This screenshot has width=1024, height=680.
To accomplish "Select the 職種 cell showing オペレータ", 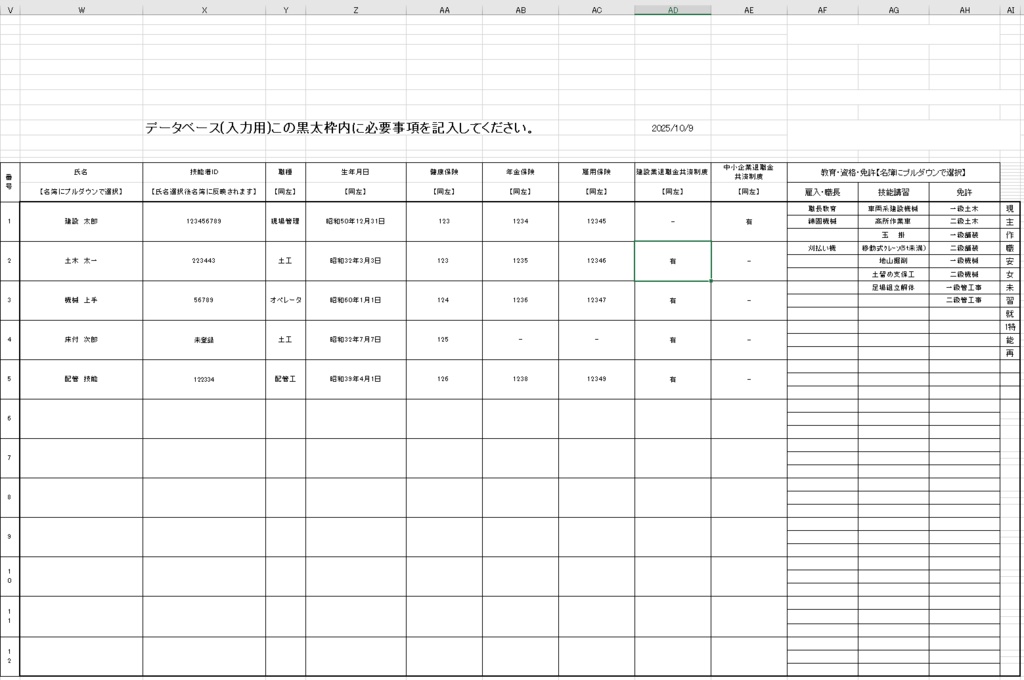I will click(285, 299).
